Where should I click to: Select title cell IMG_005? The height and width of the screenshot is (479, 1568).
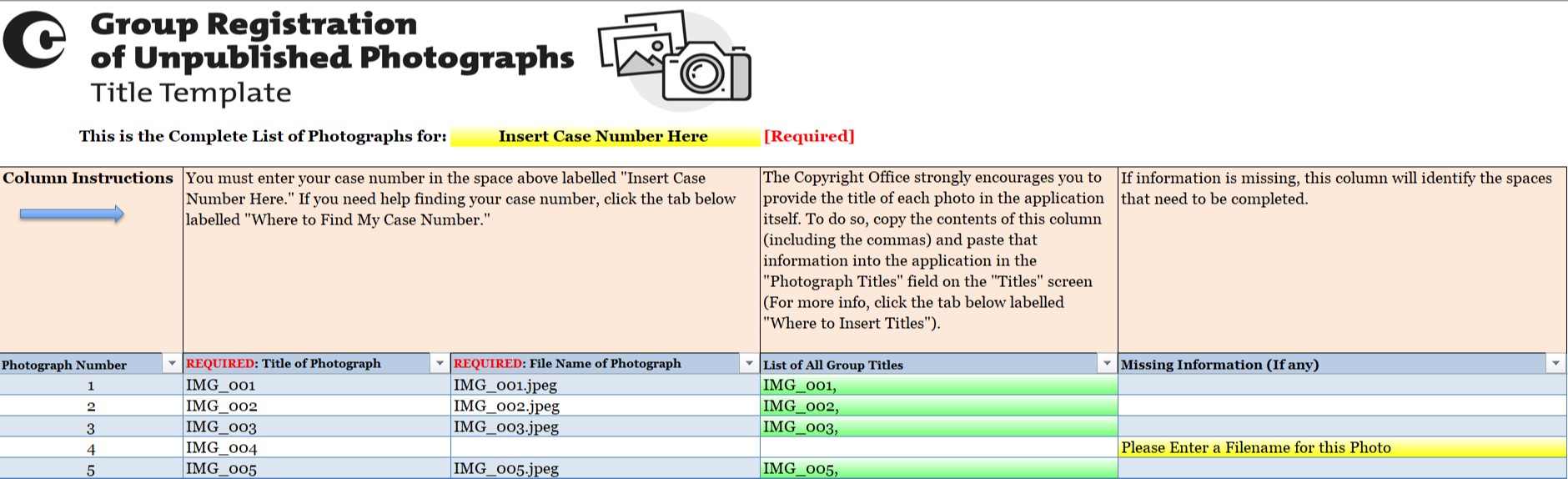tap(316, 468)
